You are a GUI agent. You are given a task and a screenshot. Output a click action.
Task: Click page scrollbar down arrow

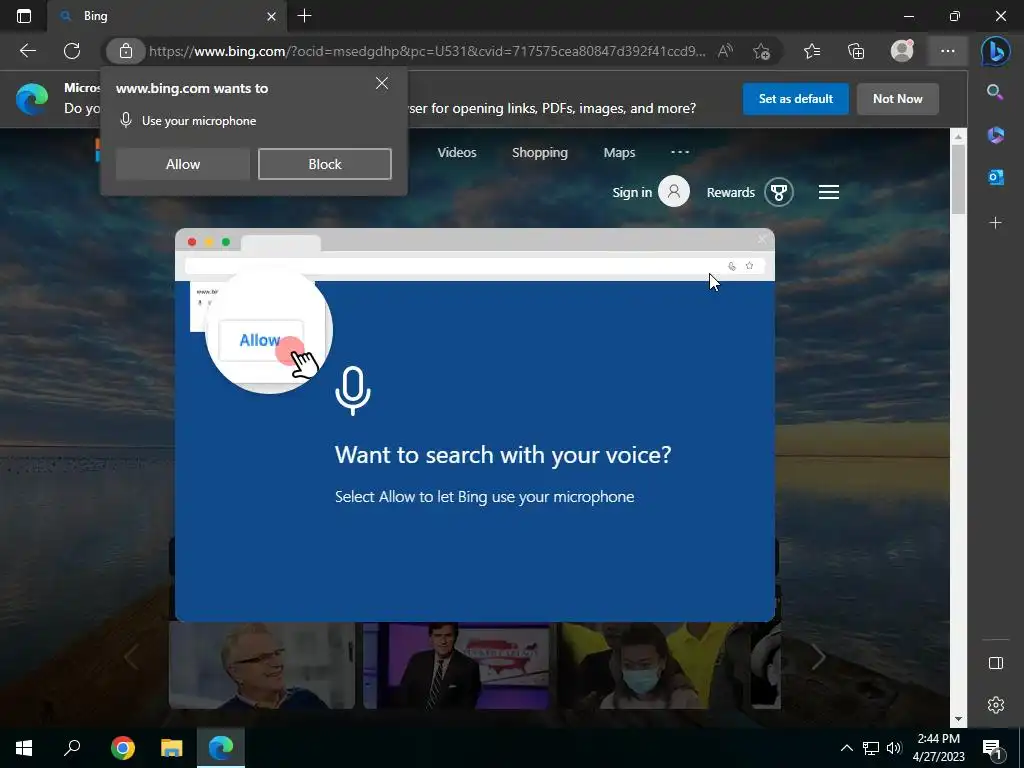pyautogui.click(x=958, y=720)
